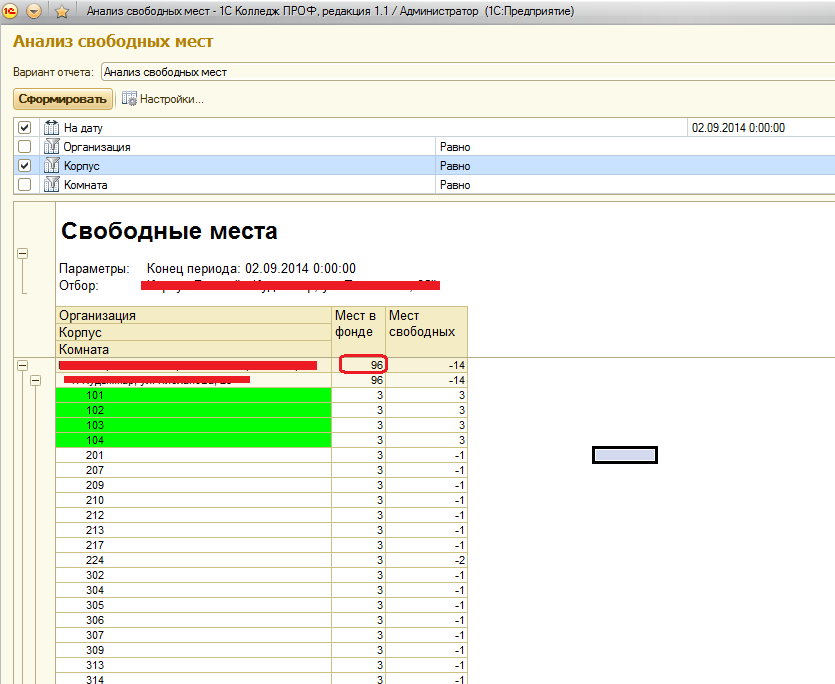The image size is (835, 684).
Task: Collapse the nested building group row
Action: tap(36, 381)
